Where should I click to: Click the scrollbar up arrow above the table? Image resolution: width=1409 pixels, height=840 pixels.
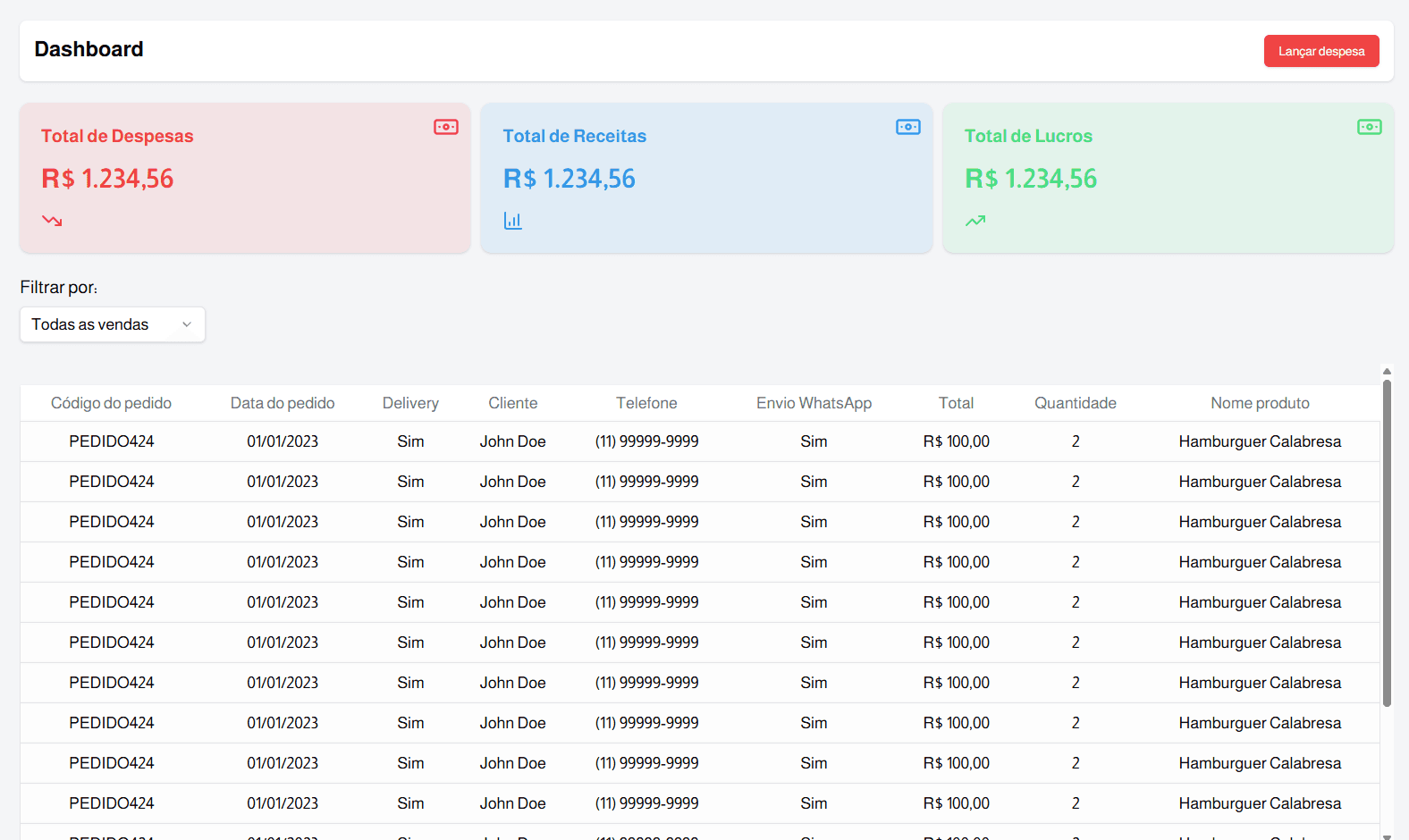1387,371
